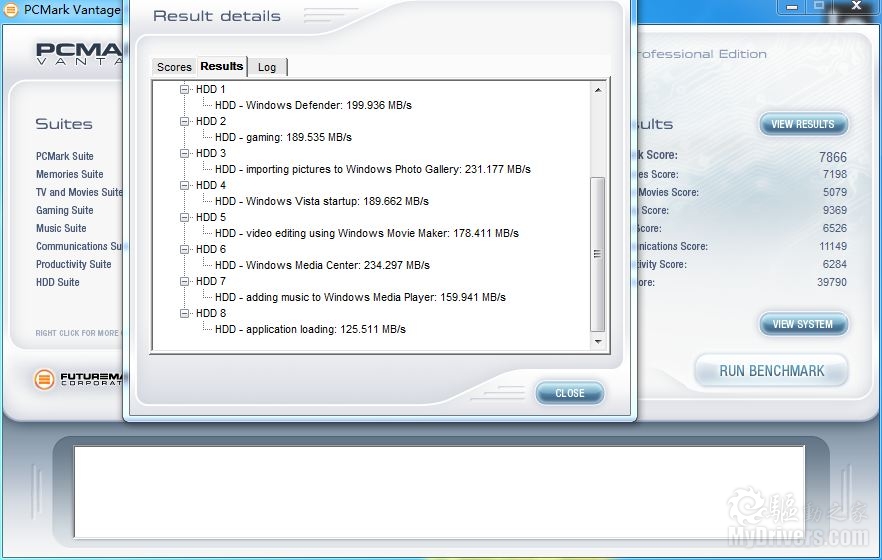This screenshot has height=560, width=882.
Task: Select the Windows Media Center result line
Action: tap(322, 266)
